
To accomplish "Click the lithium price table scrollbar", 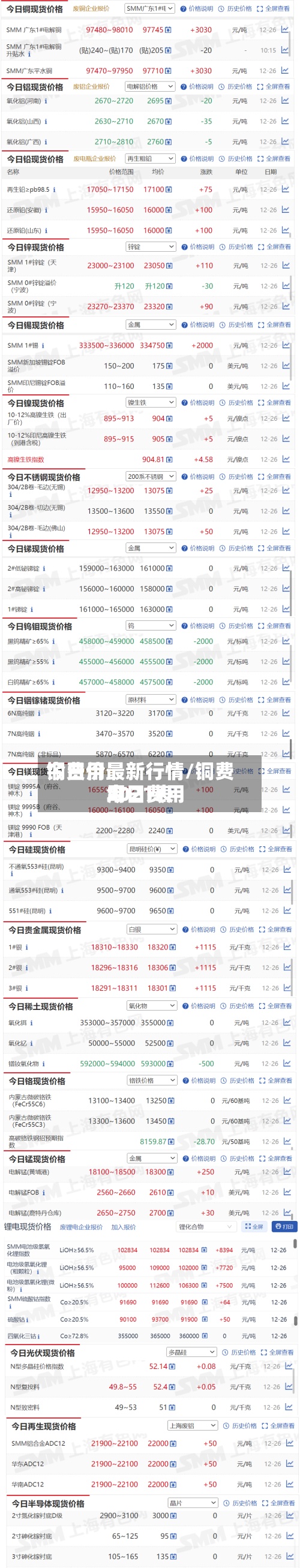I will point(296,1243).
